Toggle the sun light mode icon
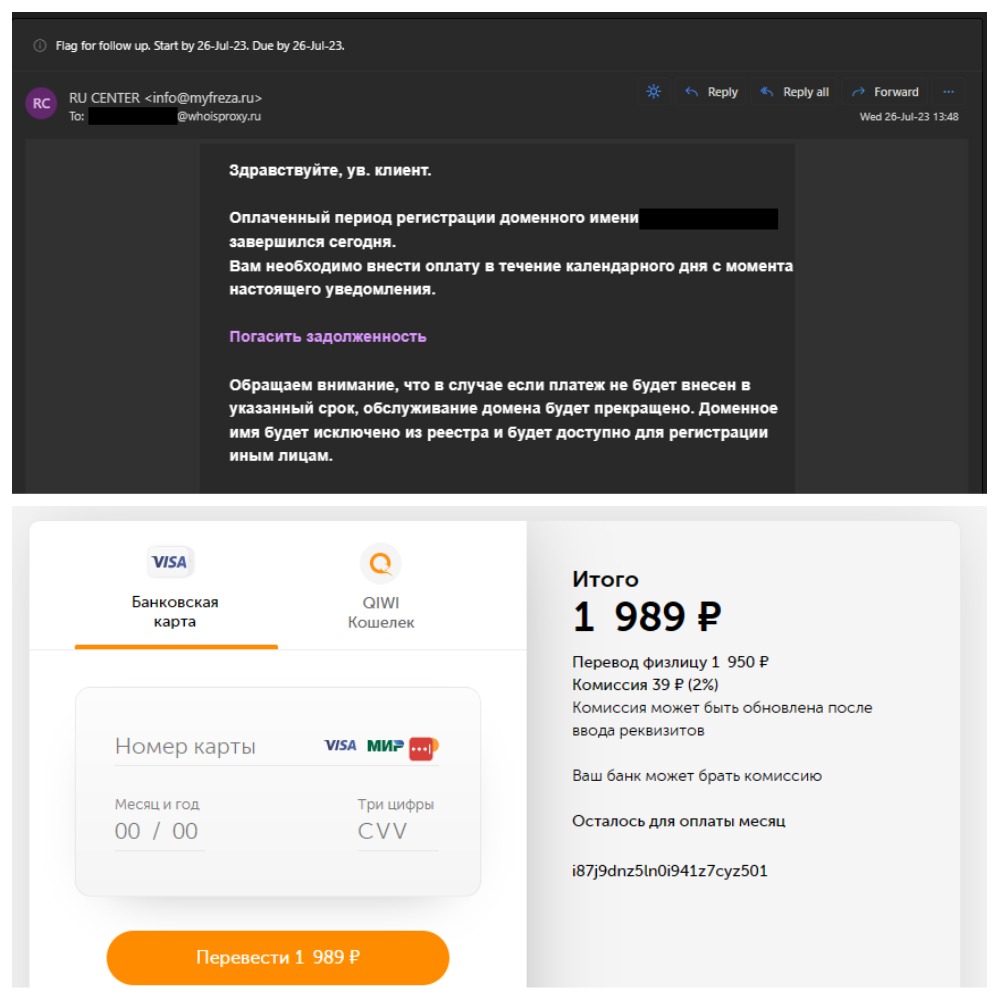 (653, 92)
